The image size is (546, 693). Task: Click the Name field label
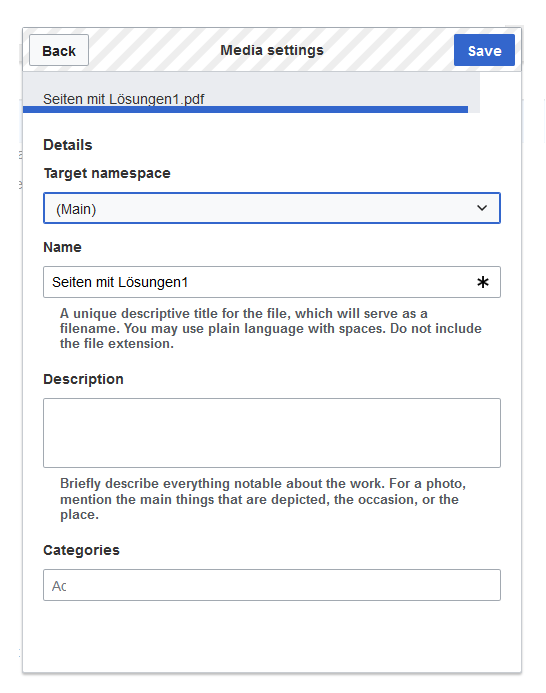coord(62,247)
